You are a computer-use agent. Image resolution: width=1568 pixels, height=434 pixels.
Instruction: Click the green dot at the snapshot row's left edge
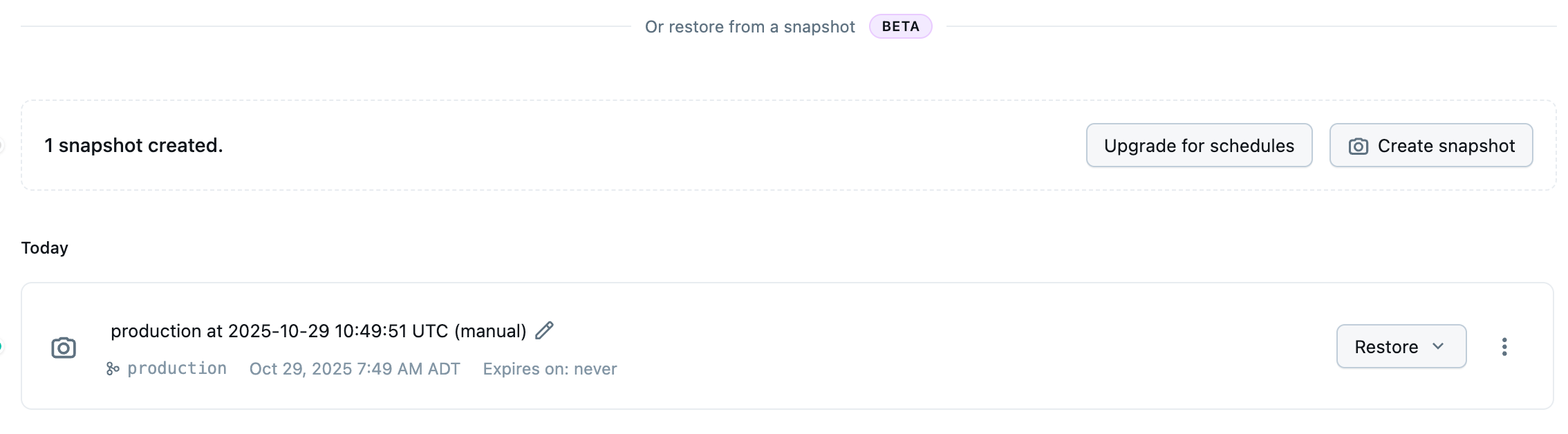[x=1, y=347]
